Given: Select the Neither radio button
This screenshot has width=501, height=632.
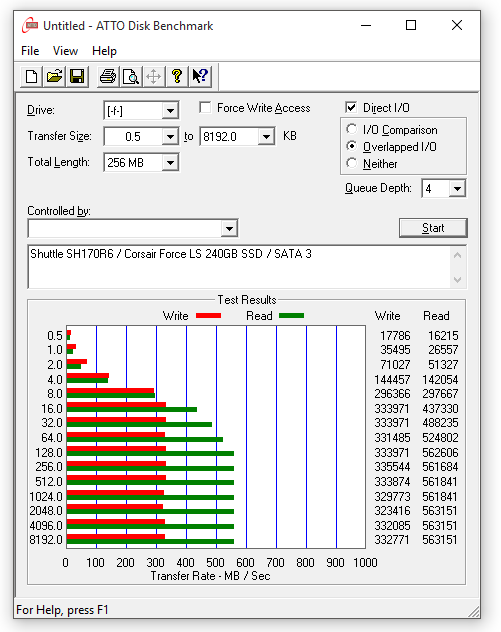Looking at the screenshot, I should pyautogui.click(x=352, y=163).
